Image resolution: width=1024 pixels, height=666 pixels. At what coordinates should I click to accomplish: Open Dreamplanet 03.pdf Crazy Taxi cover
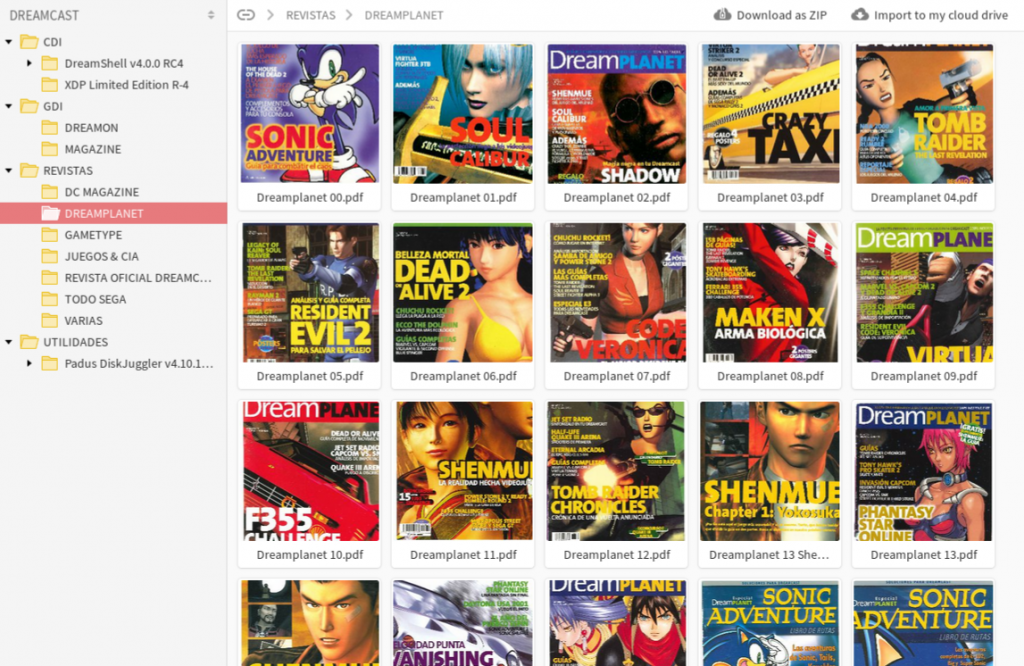769,113
